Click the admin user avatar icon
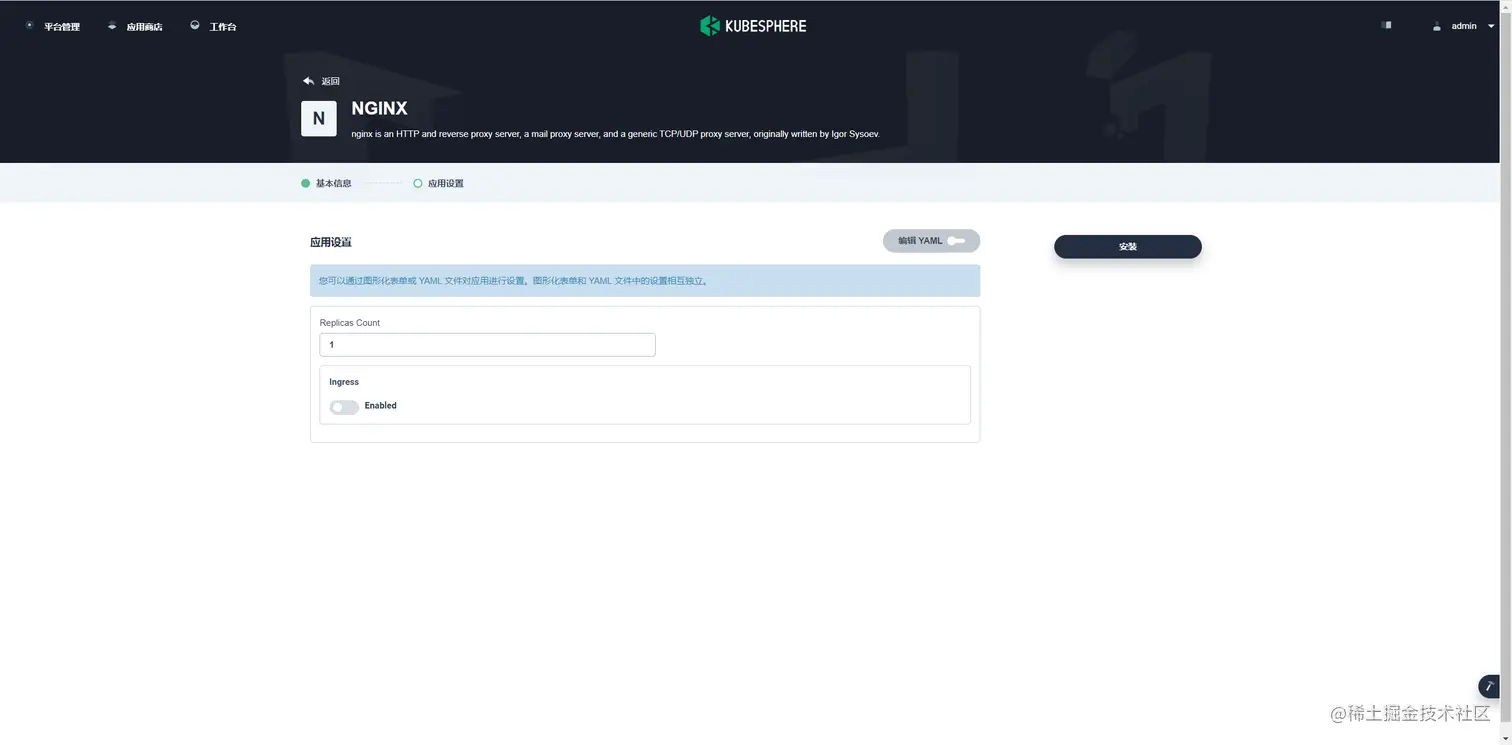This screenshot has height=745, width=1512. [x=1437, y=26]
